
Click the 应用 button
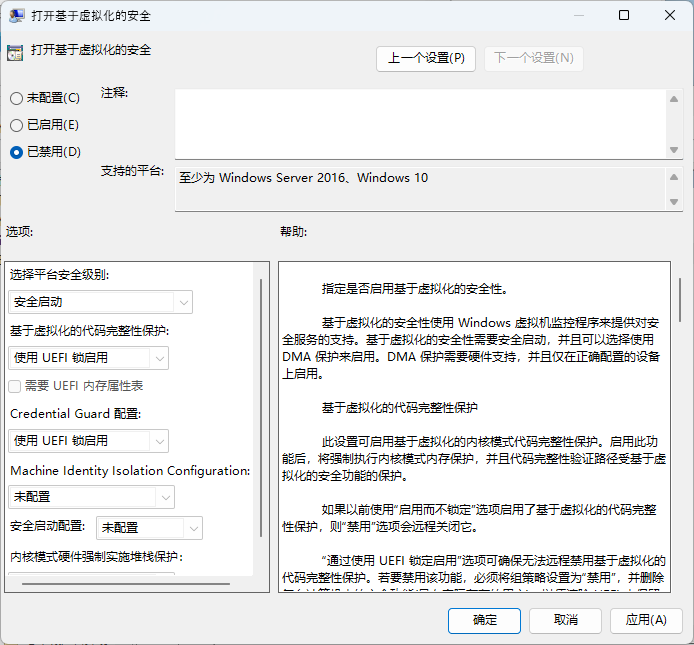[646, 620]
